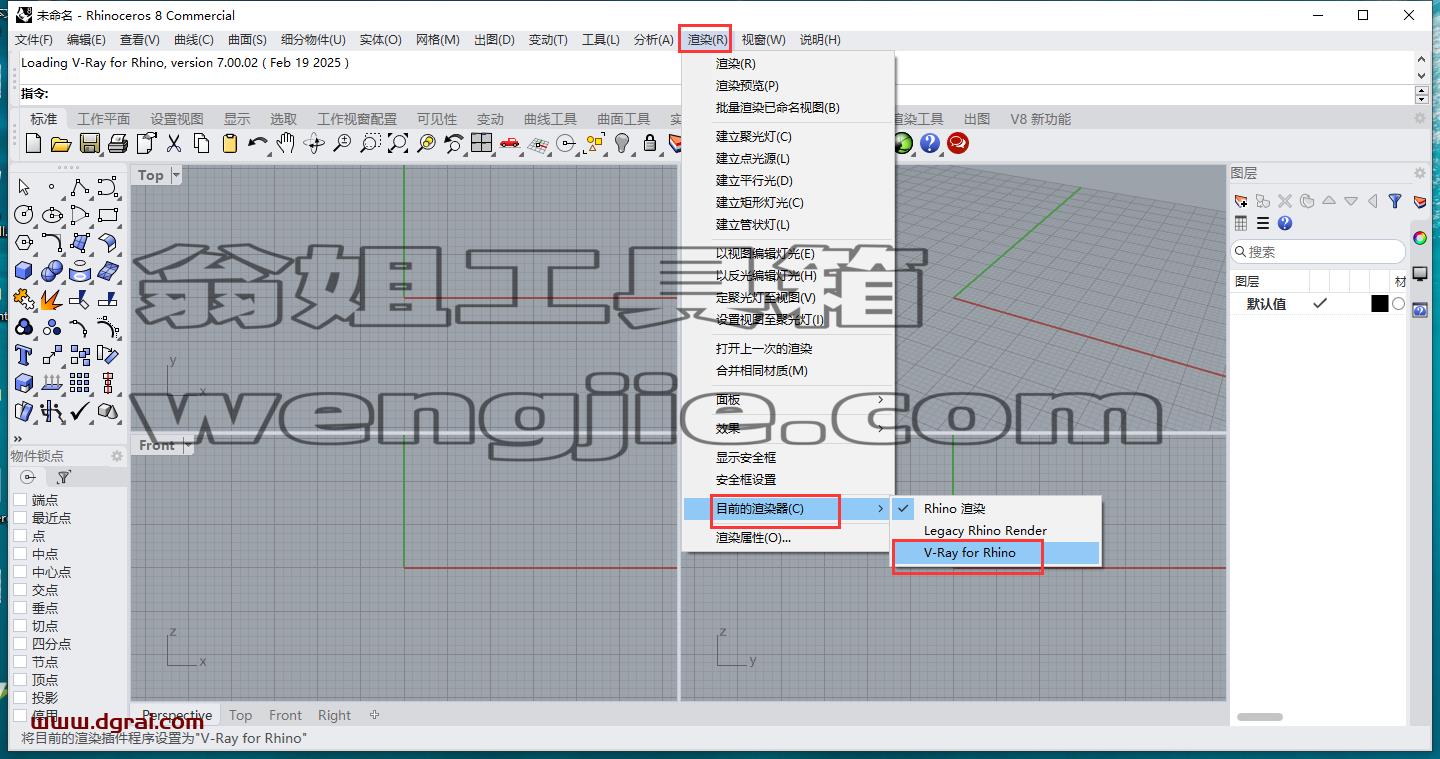
Task: Open the 目前的渲染器(C) submenu
Action: (x=788, y=509)
